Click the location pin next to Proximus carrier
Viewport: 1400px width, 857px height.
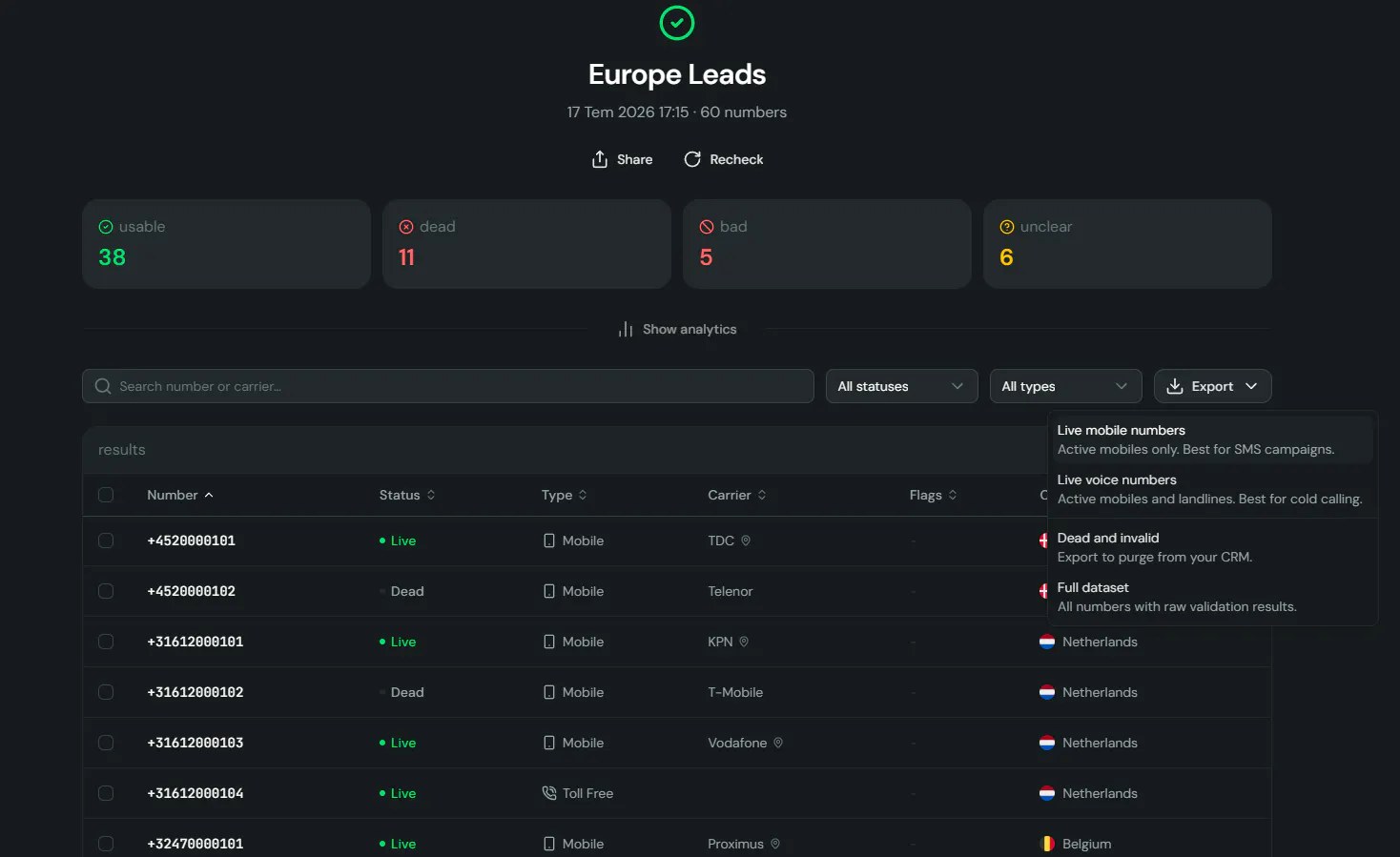[x=775, y=844]
